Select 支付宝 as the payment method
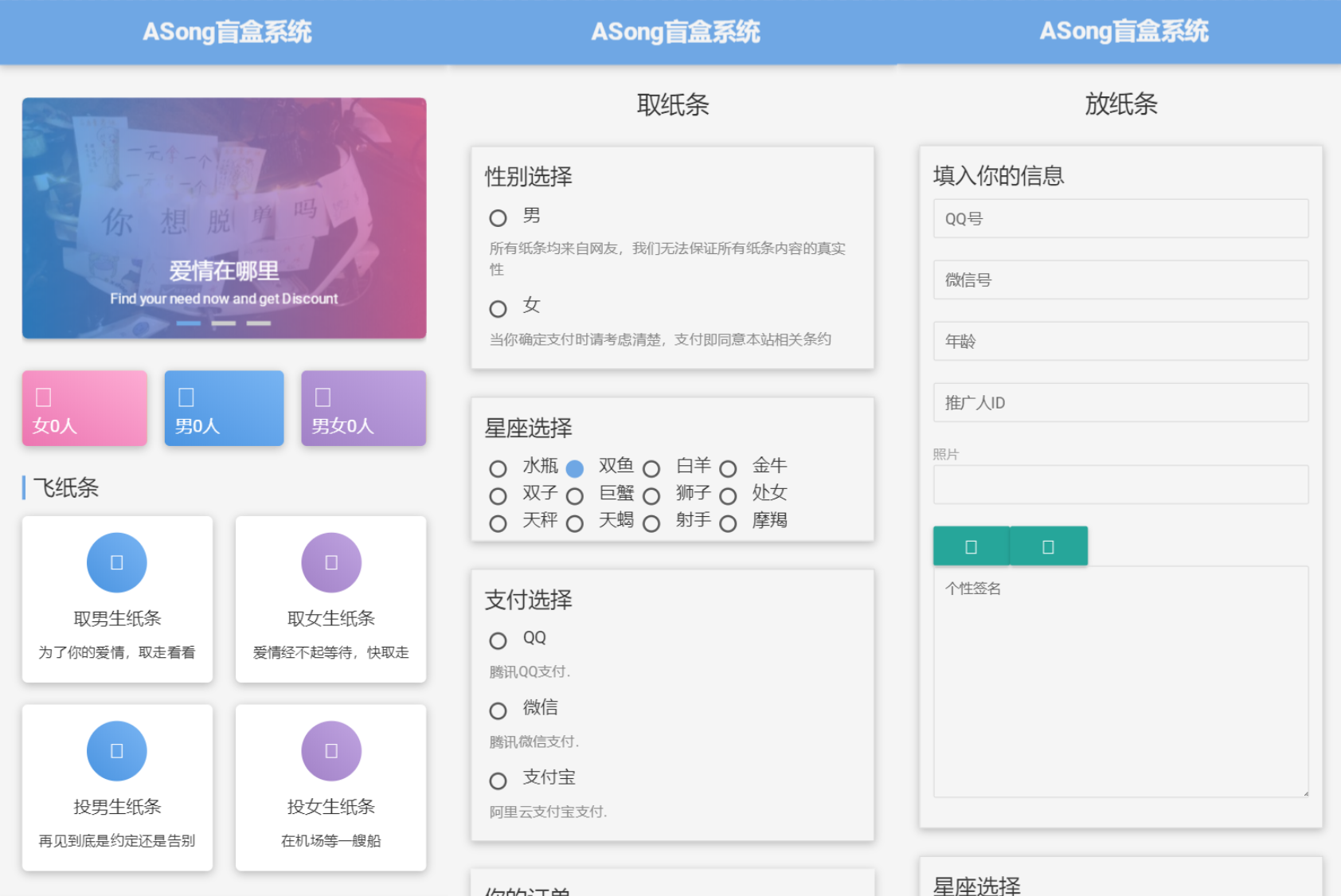The image size is (1341, 896). click(498, 779)
